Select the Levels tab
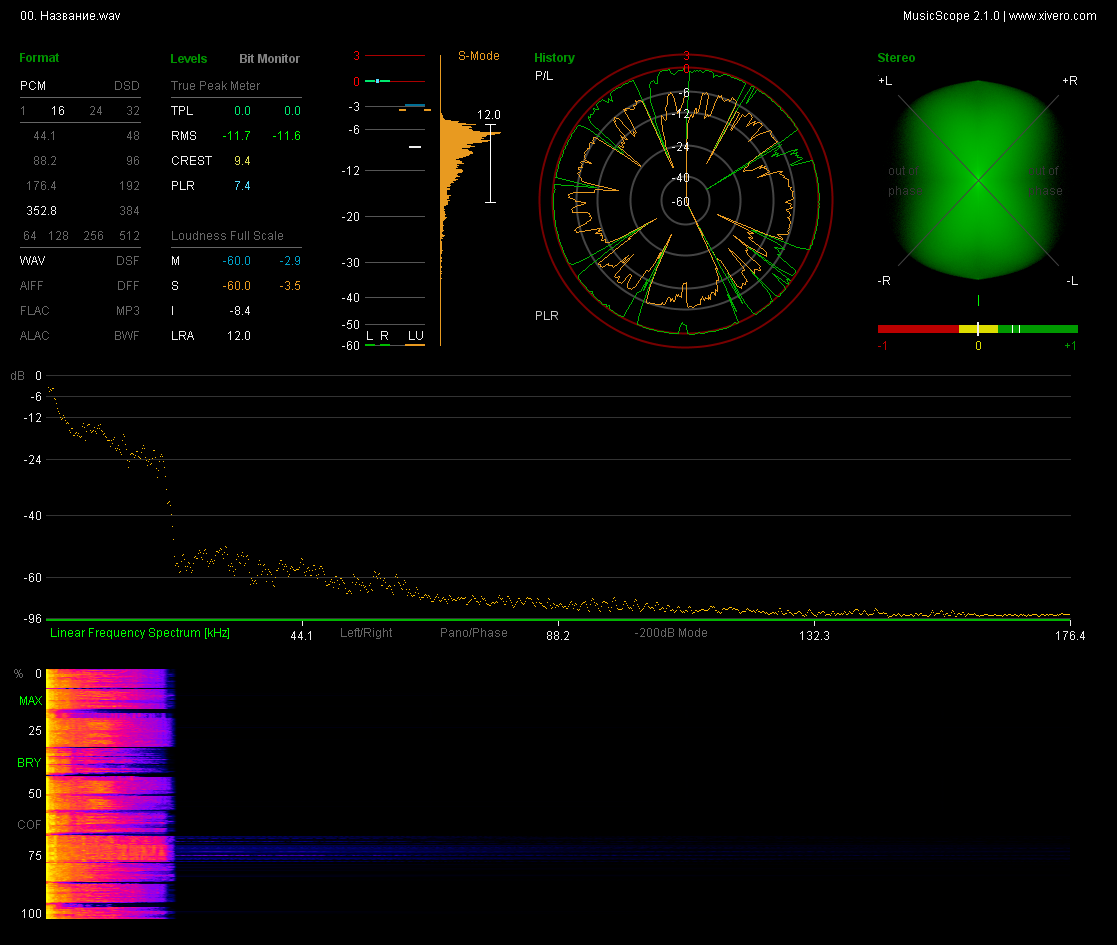The width and height of the screenshot is (1117, 945). pyautogui.click(x=189, y=59)
